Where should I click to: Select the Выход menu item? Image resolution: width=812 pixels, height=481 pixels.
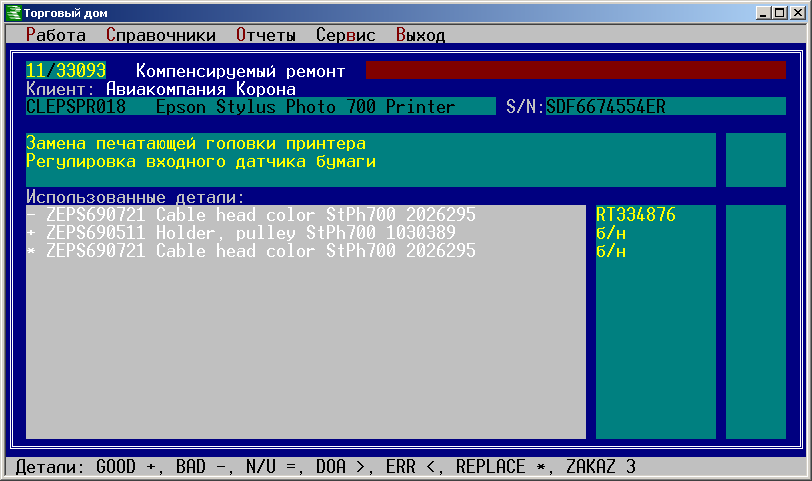point(420,35)
